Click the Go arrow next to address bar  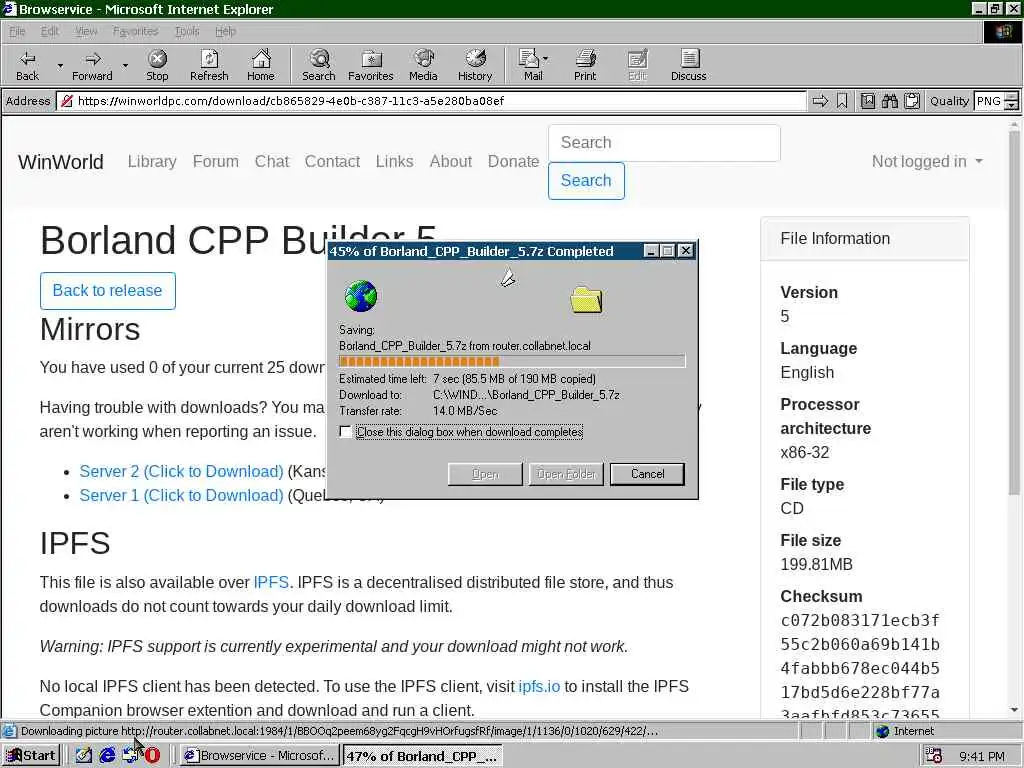[x=820, y=101]
